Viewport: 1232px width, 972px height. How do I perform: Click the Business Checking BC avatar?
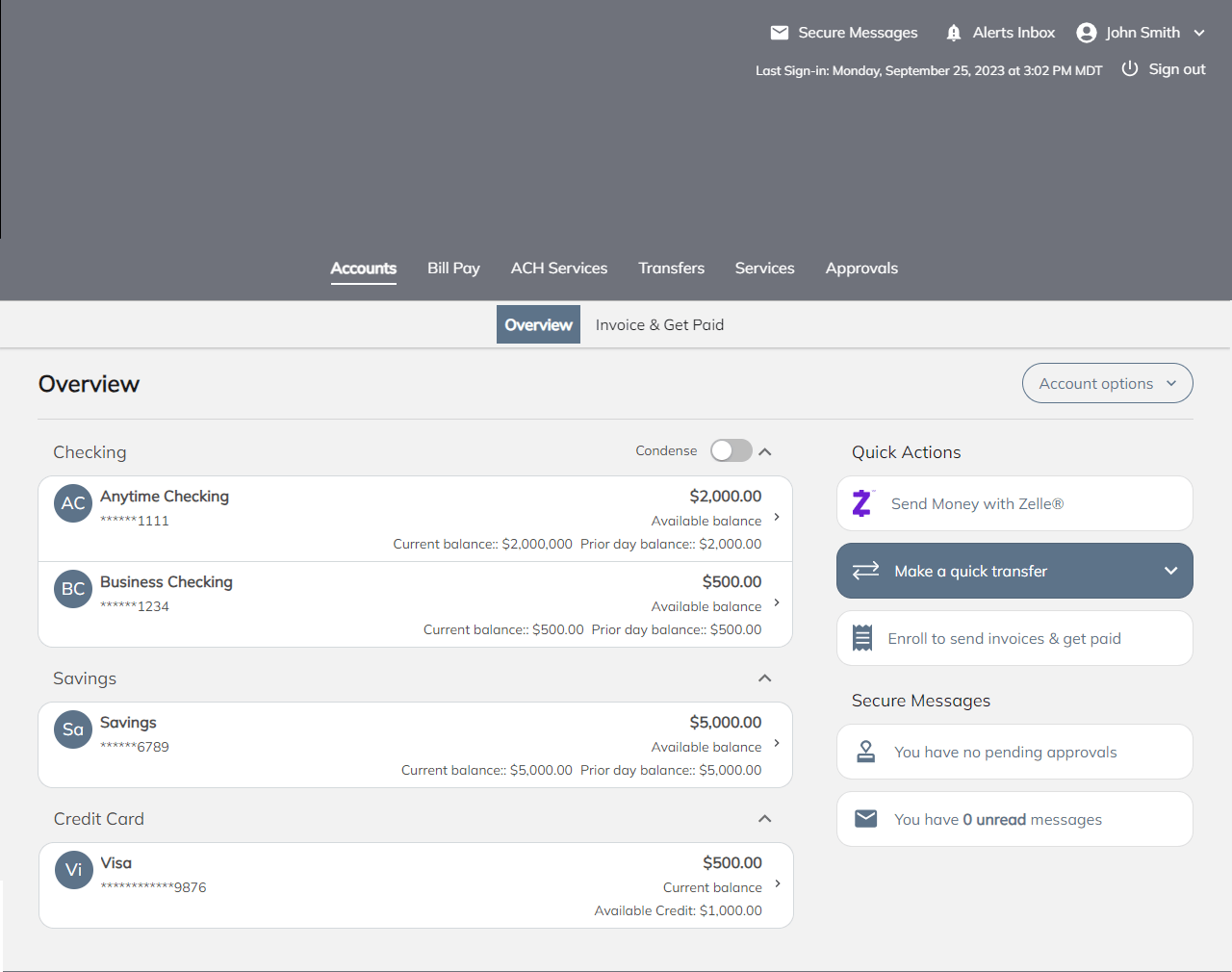tap(73, 589)
